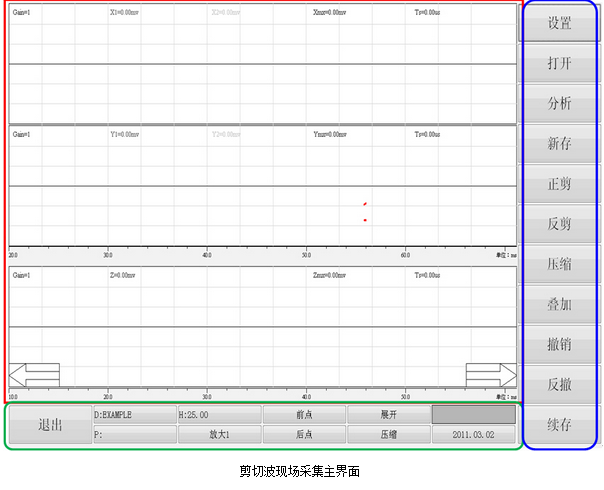This screenshot has height=490, width=604.
Task: Click the 新存 save-new button
Action: (x=559, y=143)
